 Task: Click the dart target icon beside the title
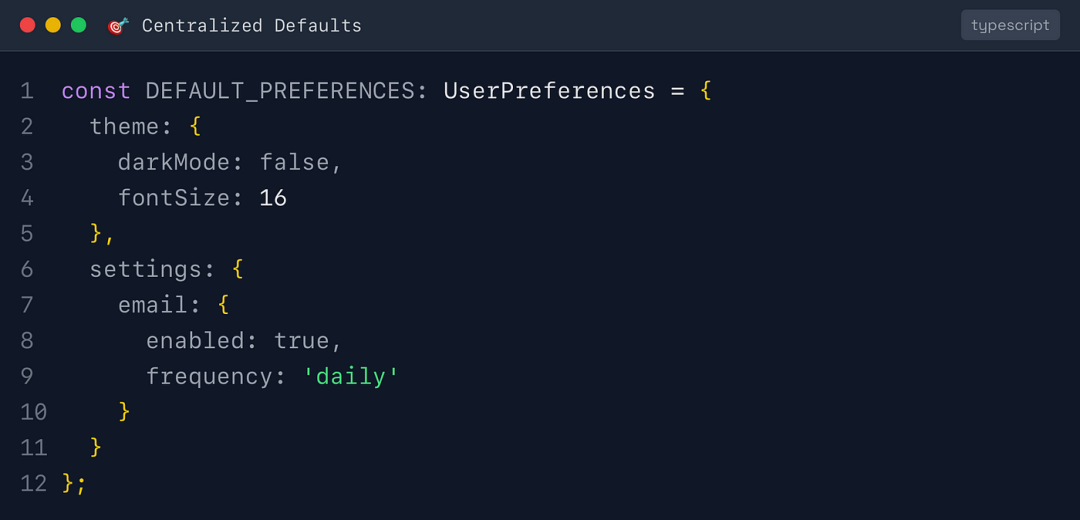click(118, 26)
